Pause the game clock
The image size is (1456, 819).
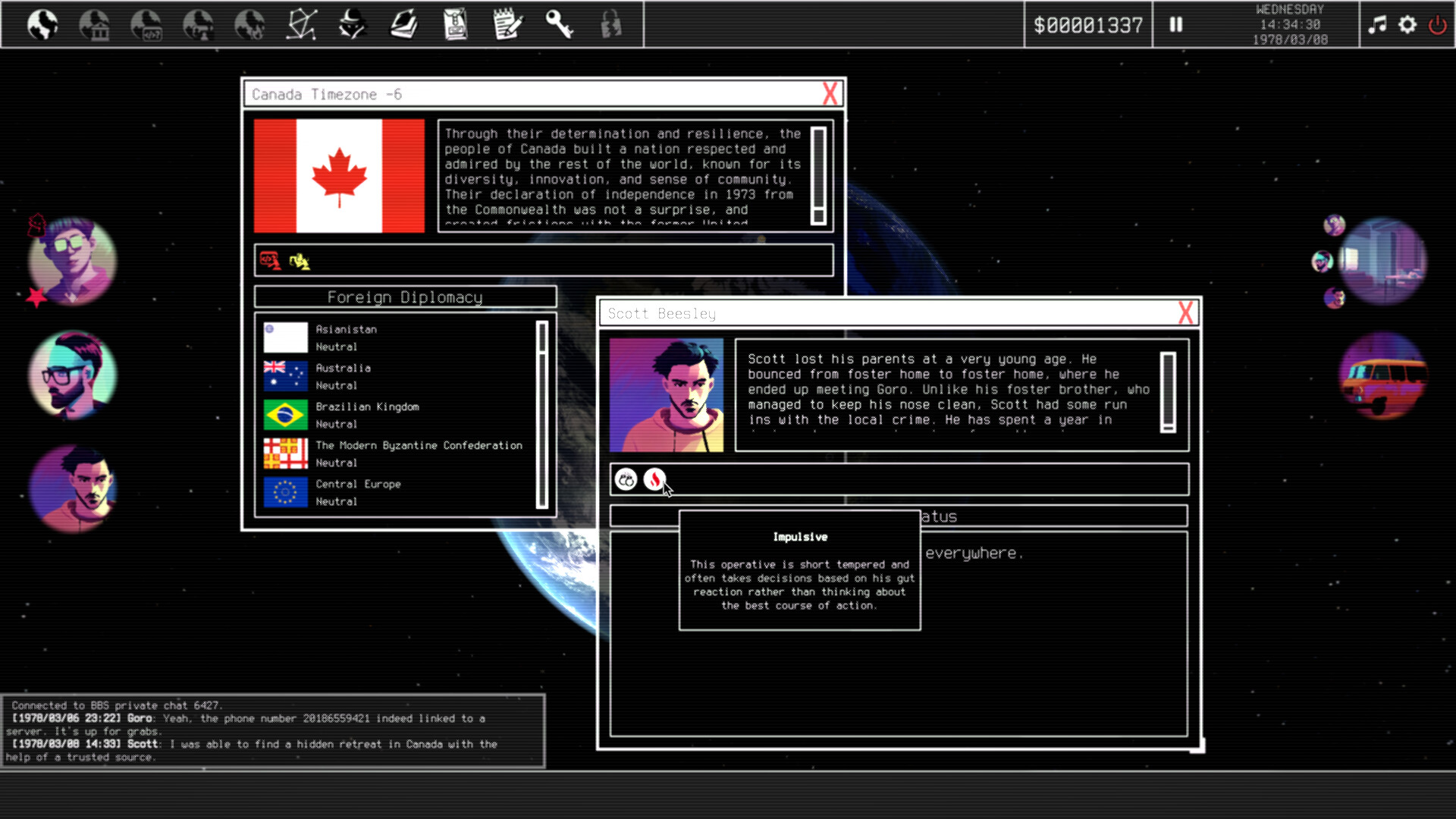(1176, 25)
